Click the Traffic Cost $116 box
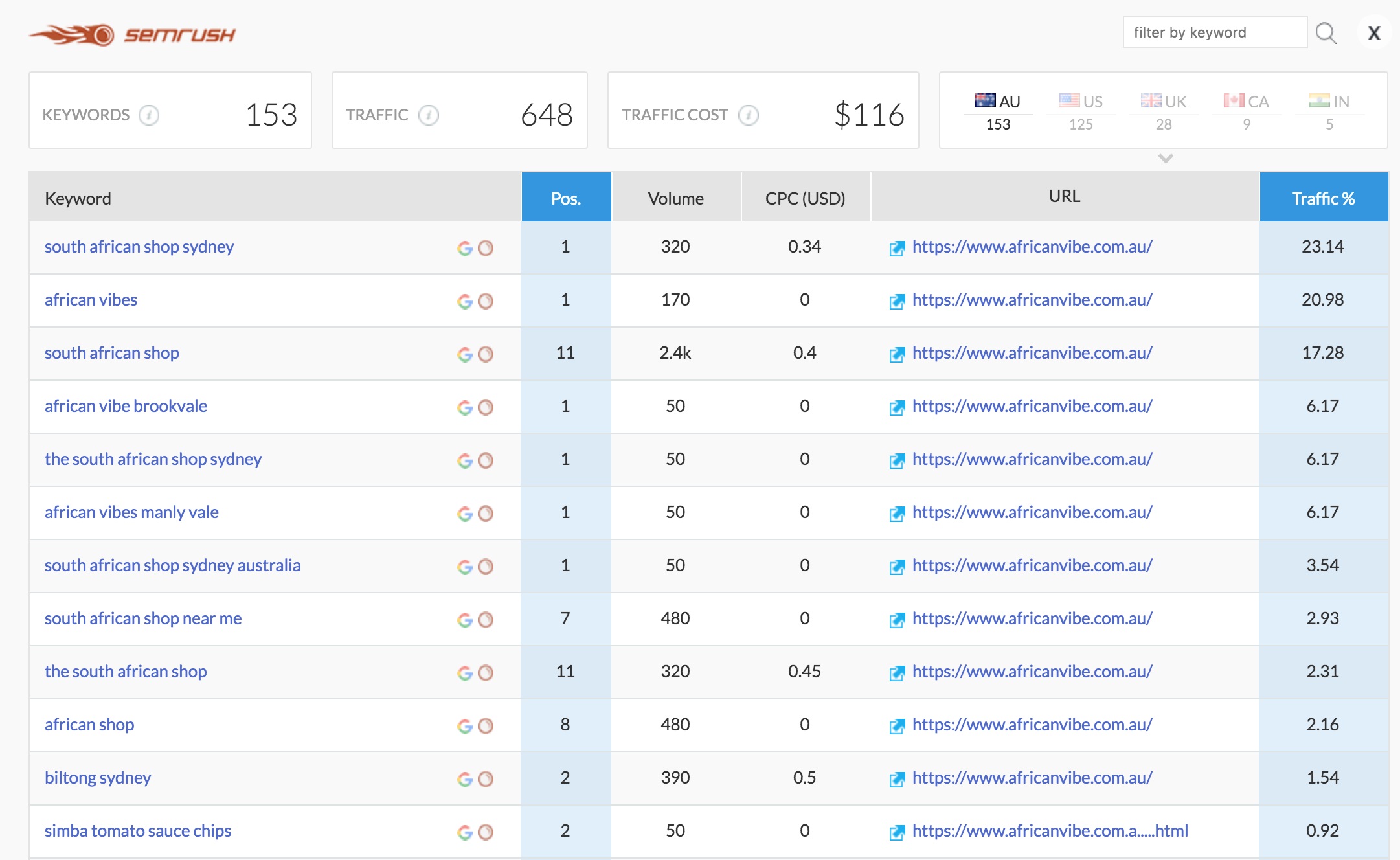The image size is (1400, 860). click(763, 110)
